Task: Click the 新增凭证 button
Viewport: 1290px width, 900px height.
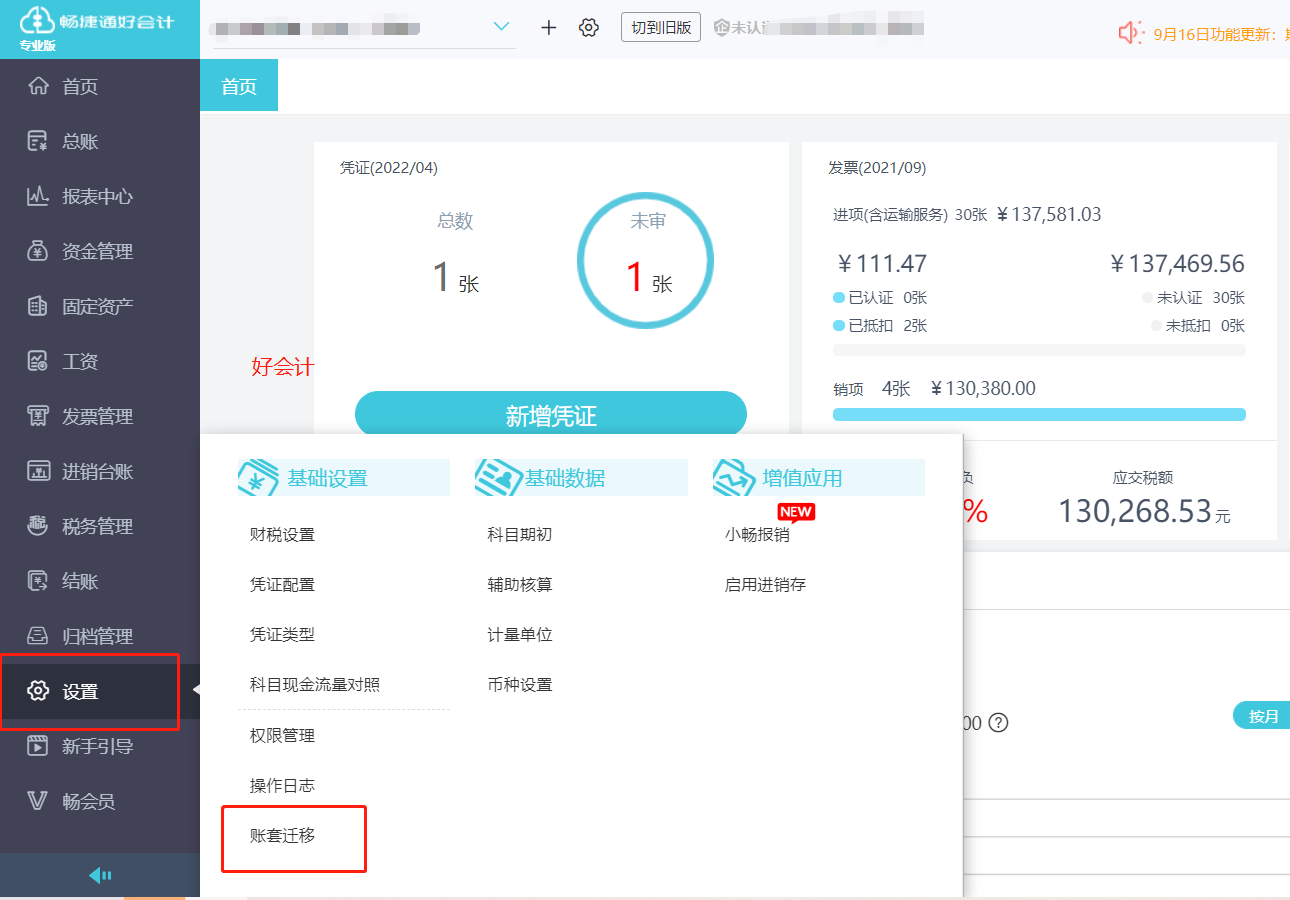Action: (551, 414)
